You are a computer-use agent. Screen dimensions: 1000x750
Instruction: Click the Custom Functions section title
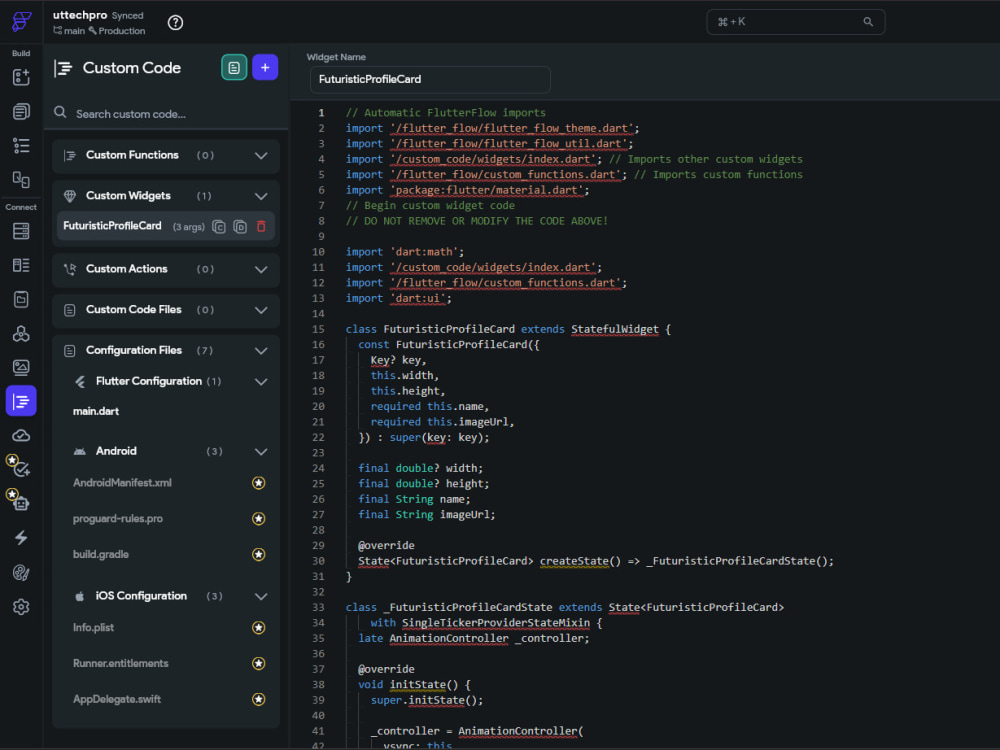pos(132,155)
